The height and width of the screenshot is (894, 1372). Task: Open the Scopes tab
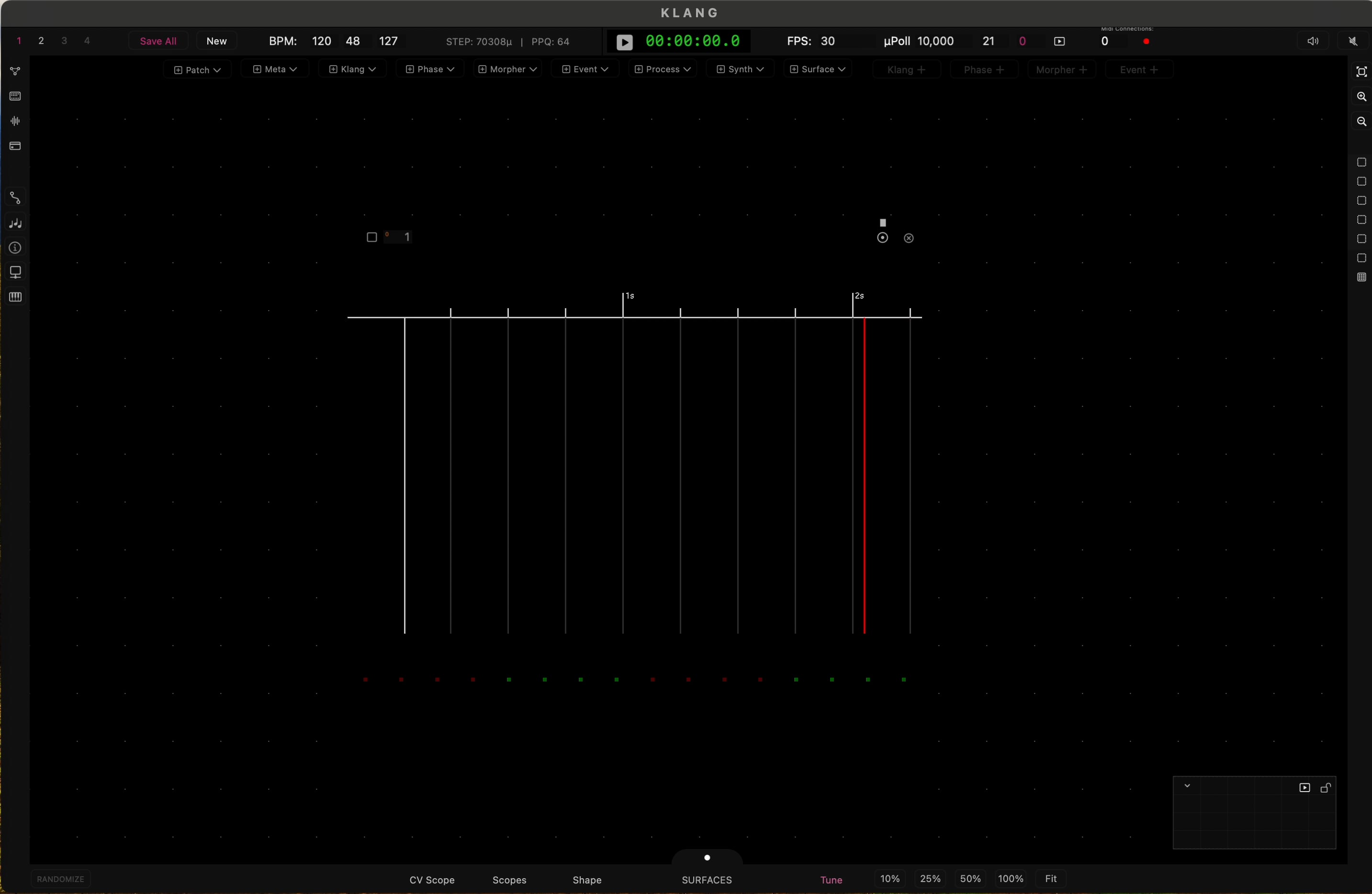click(x=509, y=880)
